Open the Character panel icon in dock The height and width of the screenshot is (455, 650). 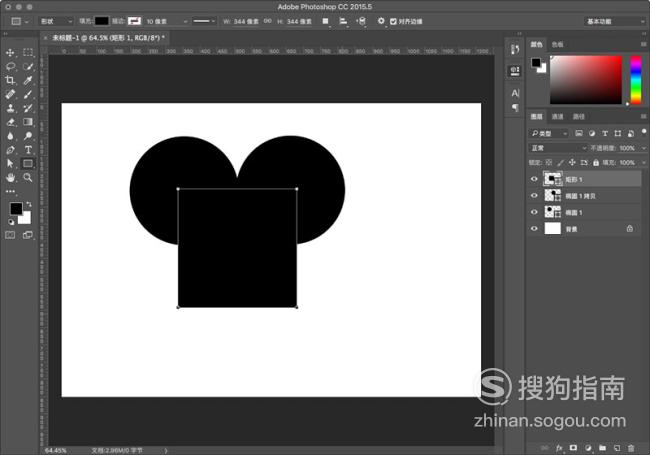coord(514,93)
